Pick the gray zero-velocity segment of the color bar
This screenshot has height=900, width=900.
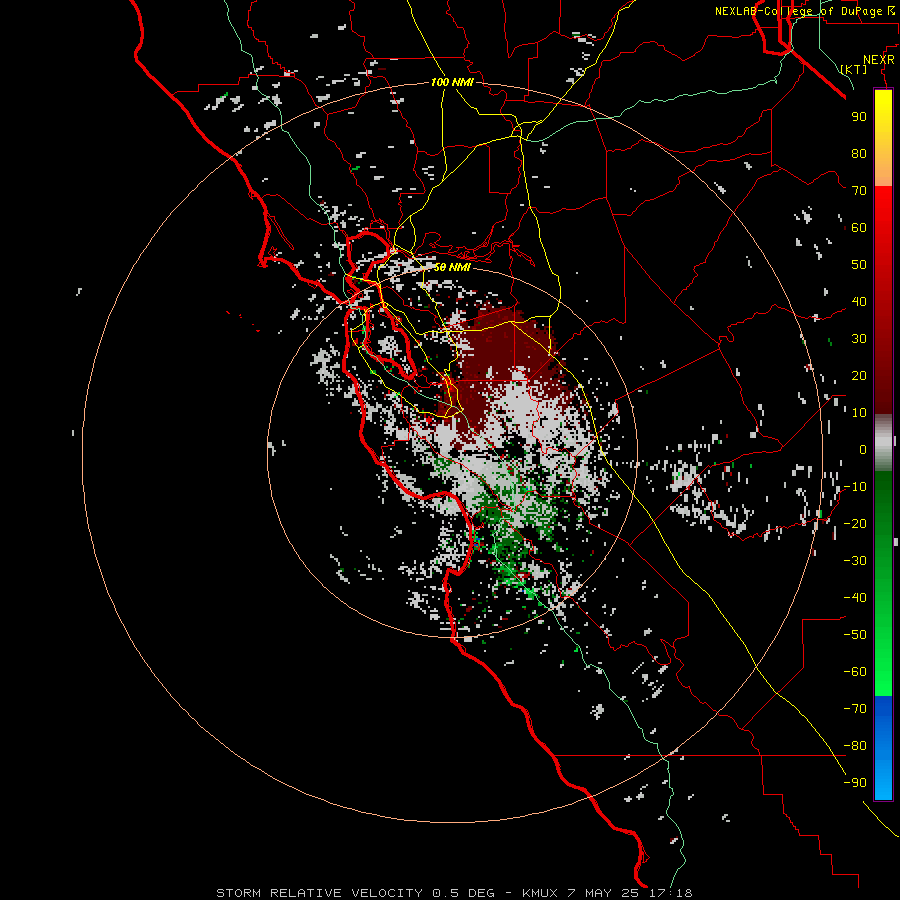[883, 443]
